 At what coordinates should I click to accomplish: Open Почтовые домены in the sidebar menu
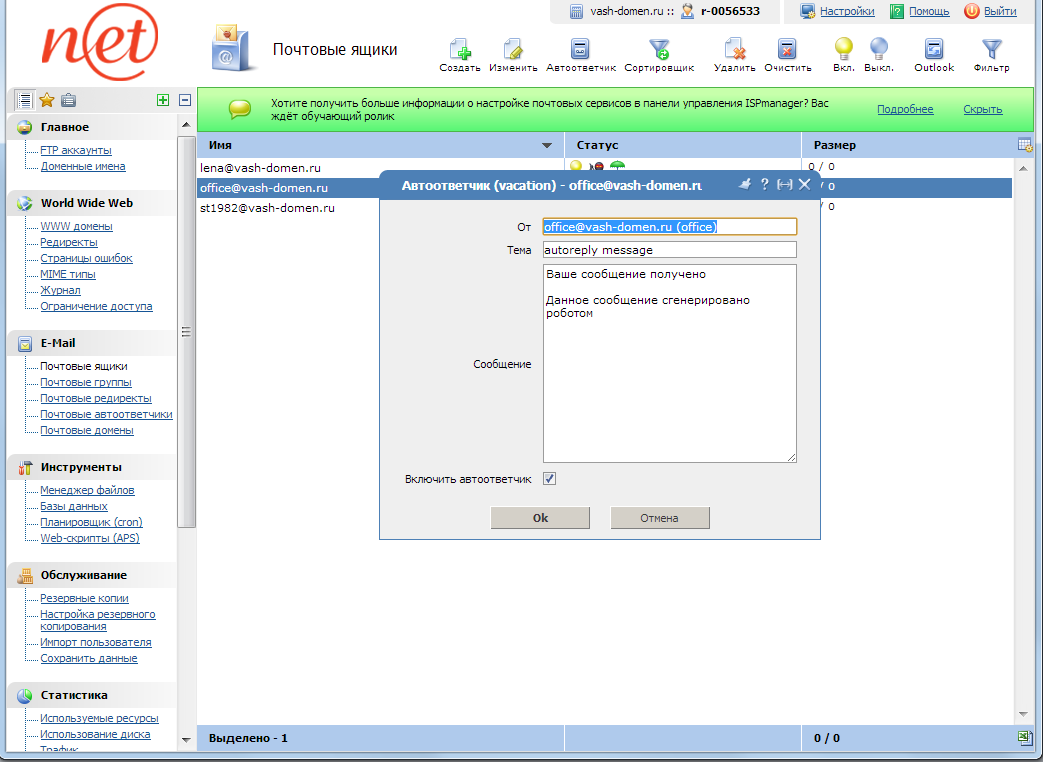[x=87, y=431]
